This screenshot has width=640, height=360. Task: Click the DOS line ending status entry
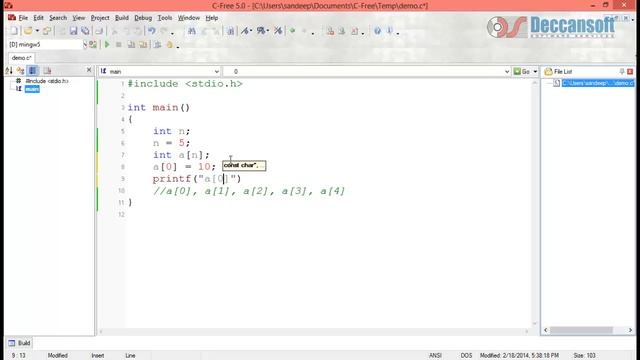(466, 356)
